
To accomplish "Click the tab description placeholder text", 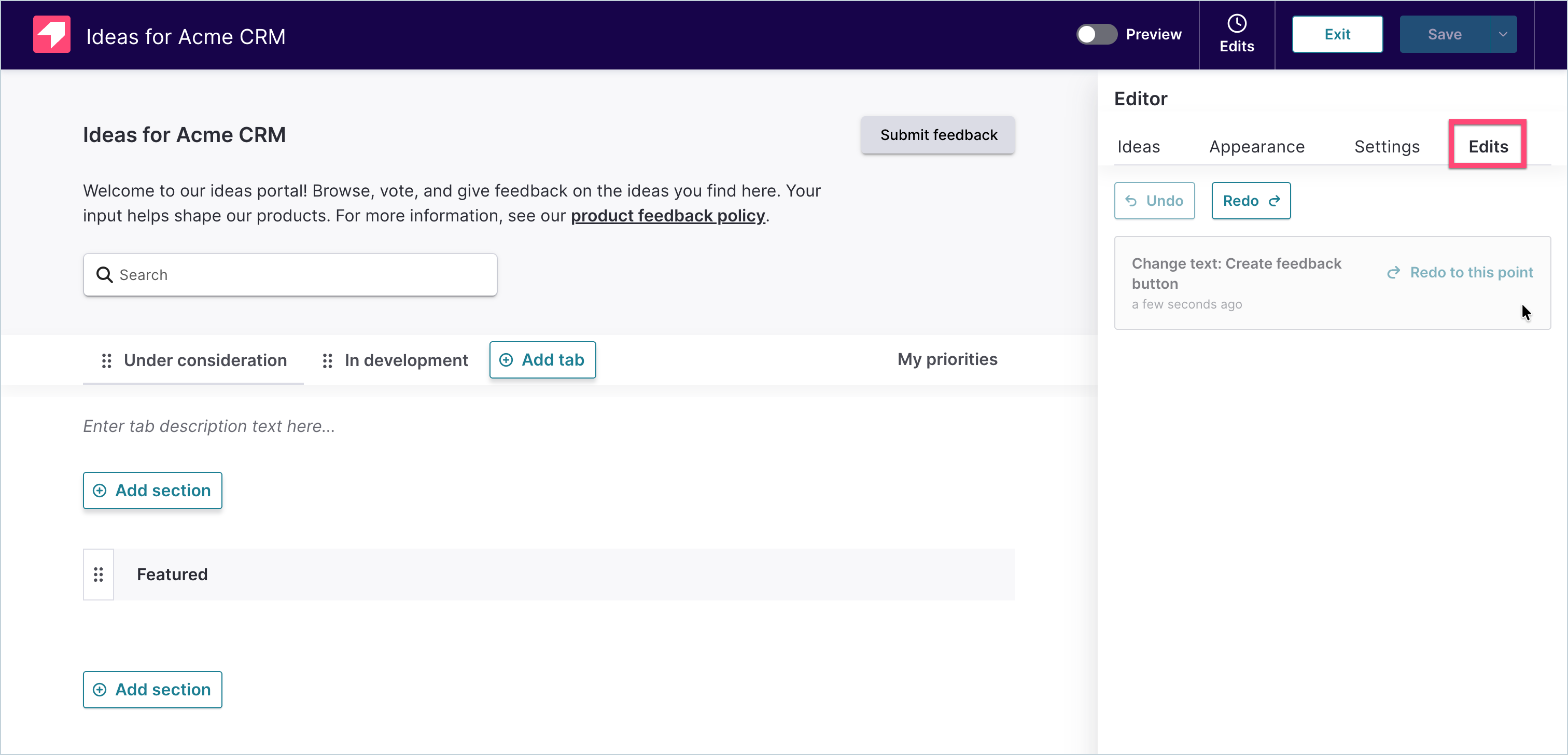I will [209, 426].
